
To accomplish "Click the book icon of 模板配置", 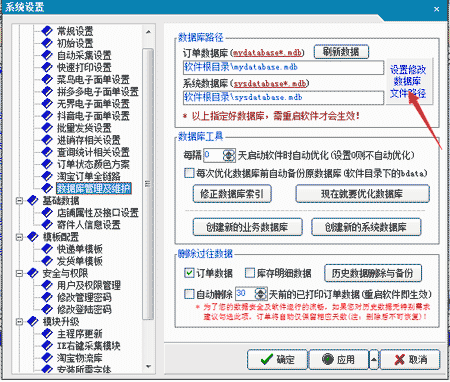I will tap(33, 237).
